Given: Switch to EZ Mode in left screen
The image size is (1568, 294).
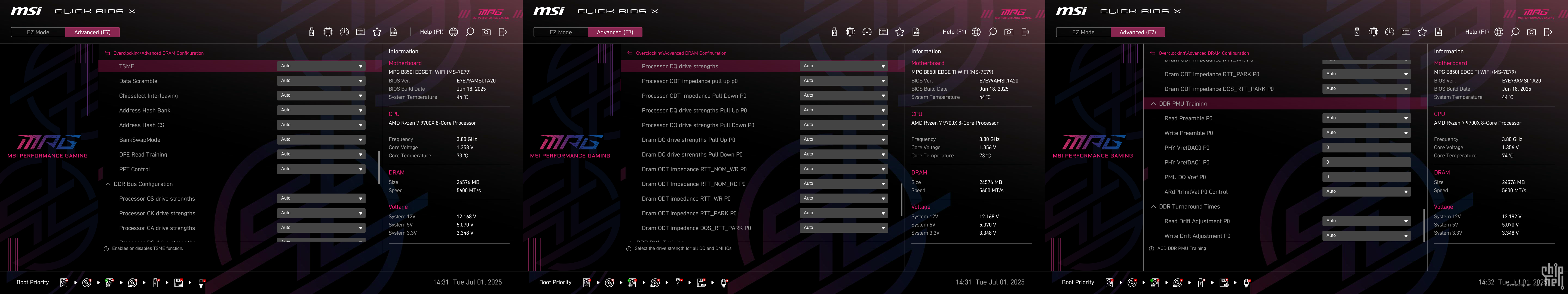Looking at the screenshot, I should (x=38, y=32).
